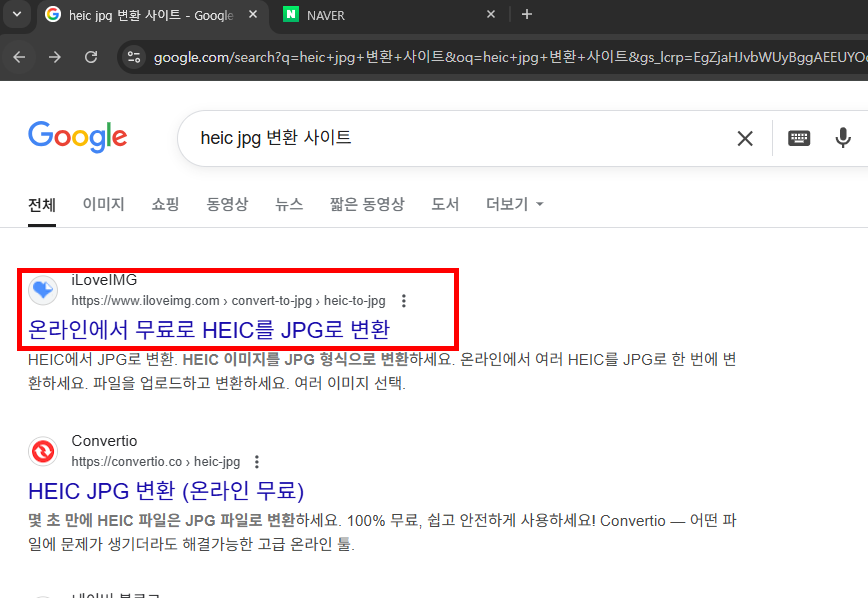Start a voice search with the microphone icon
This screenshot has height=598, width=868.
tap(843, 138)
